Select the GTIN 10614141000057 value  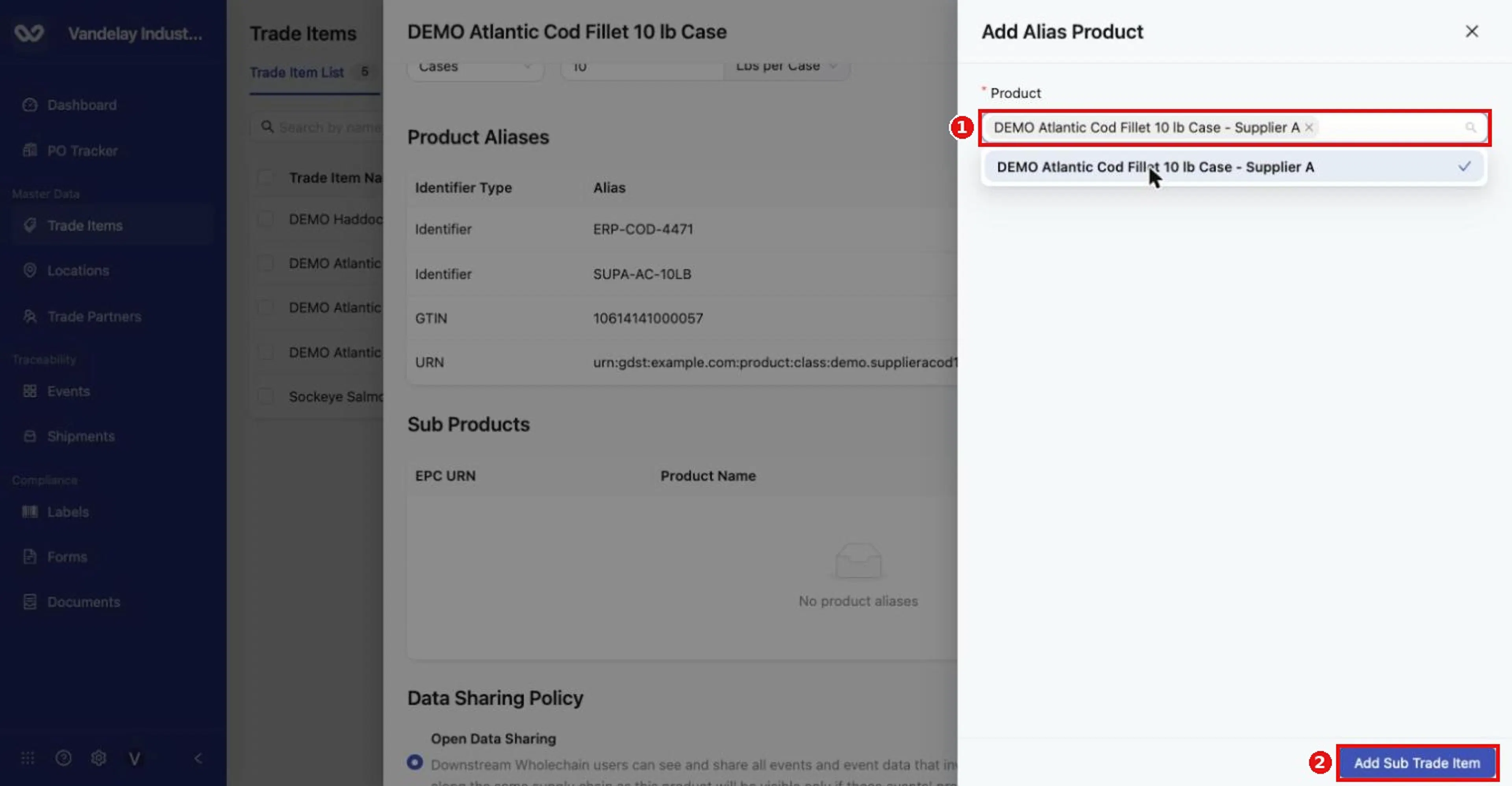[x=647, y=318]
